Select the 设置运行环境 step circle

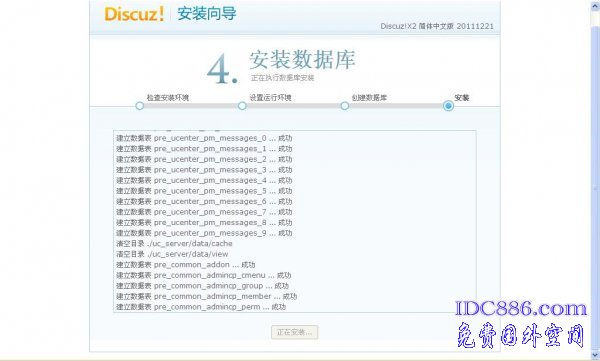(x=242, y=106)
